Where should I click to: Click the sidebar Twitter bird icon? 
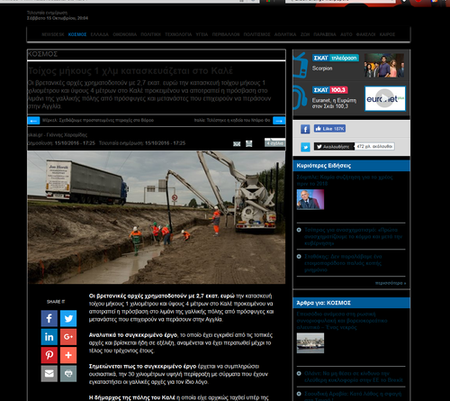coord(305,147)
